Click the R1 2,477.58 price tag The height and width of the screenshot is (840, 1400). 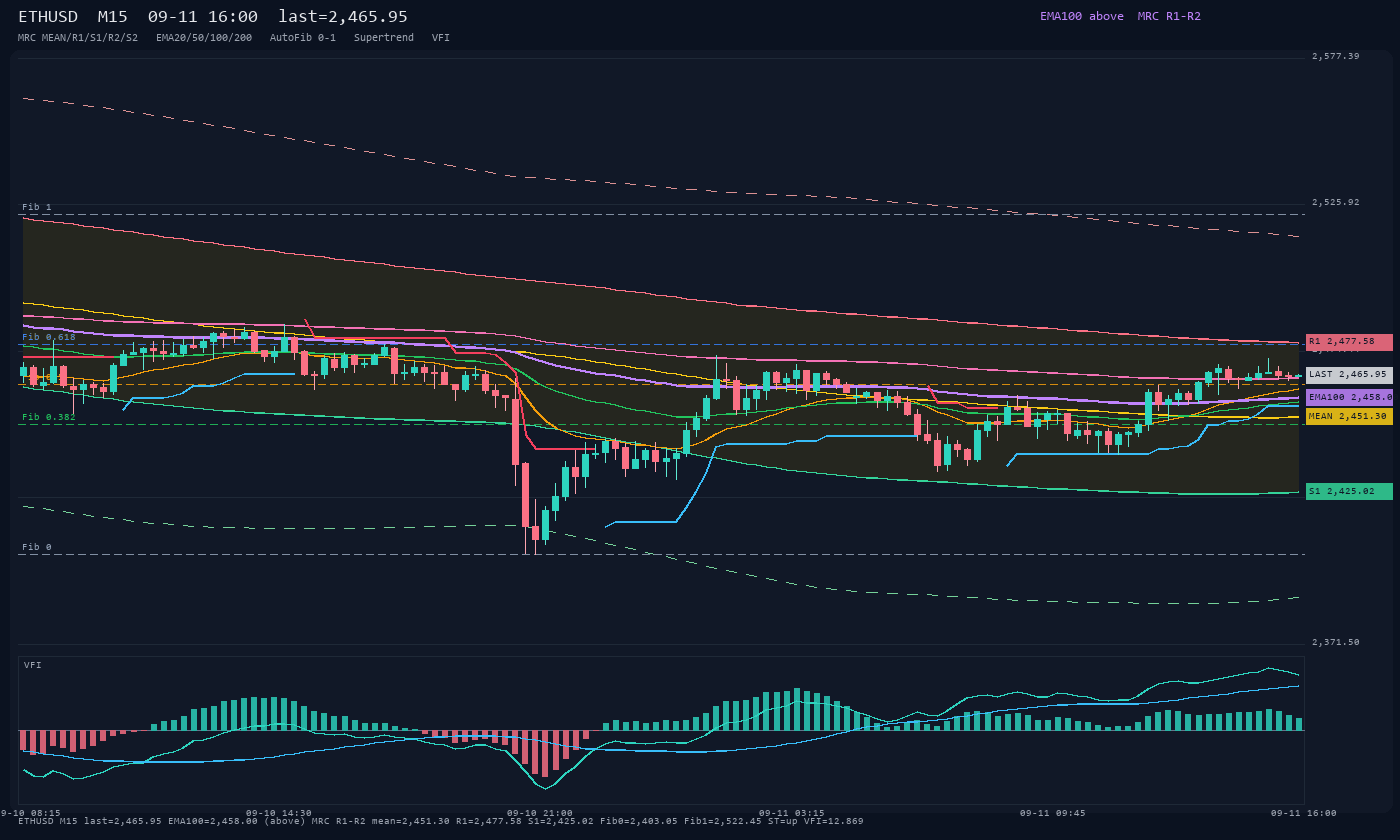click(x=1349, y=342)
